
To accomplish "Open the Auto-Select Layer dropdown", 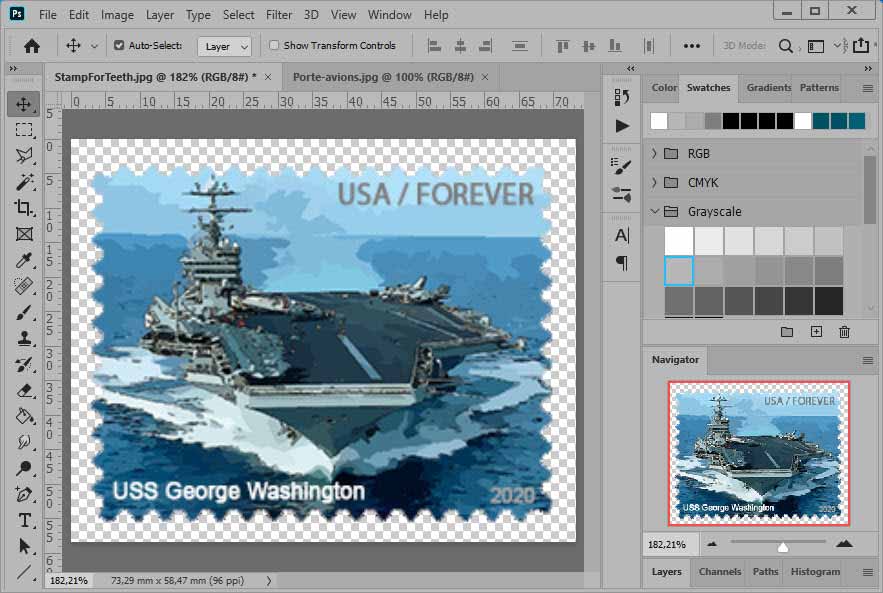I will tap(225, 47).
